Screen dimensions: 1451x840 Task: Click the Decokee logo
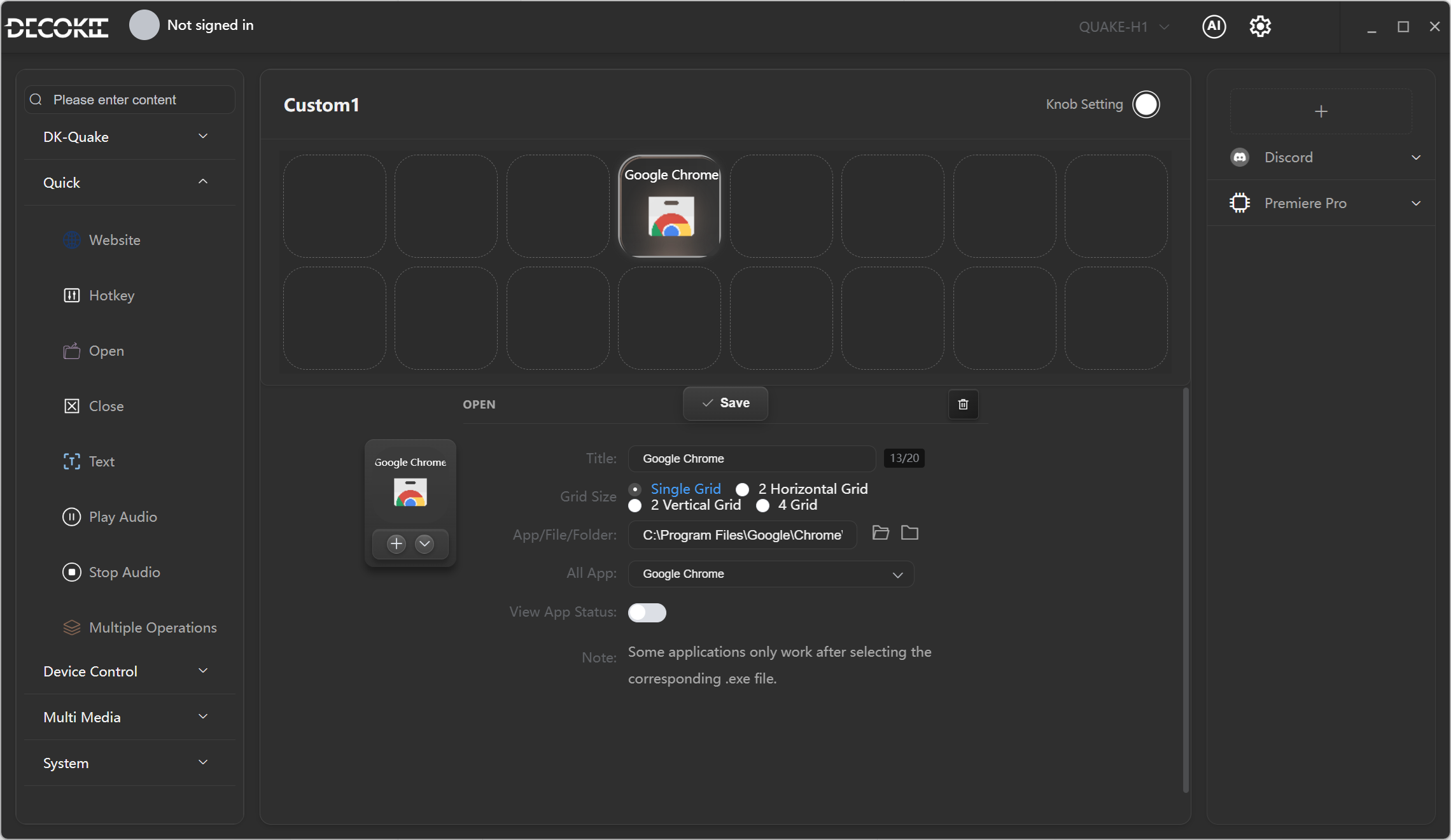point(57,27)
